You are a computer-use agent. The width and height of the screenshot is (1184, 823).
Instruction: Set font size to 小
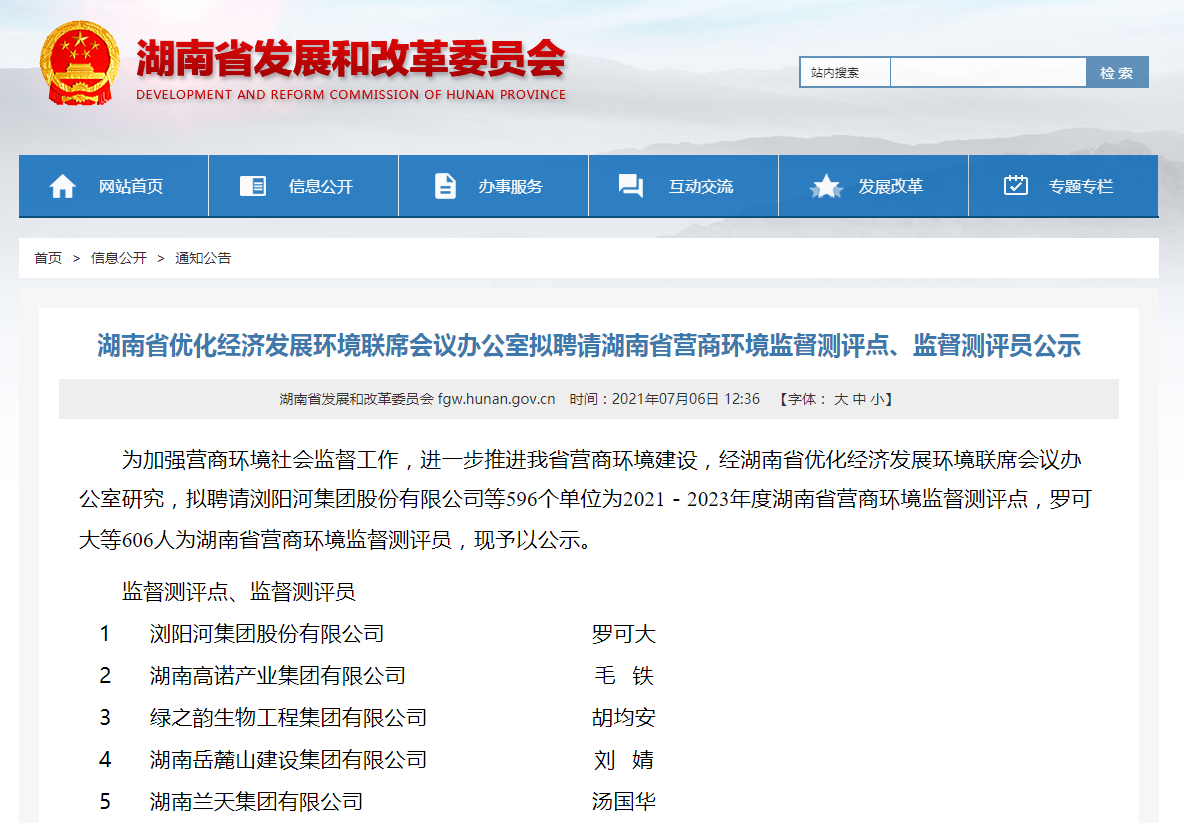[877, 399]
